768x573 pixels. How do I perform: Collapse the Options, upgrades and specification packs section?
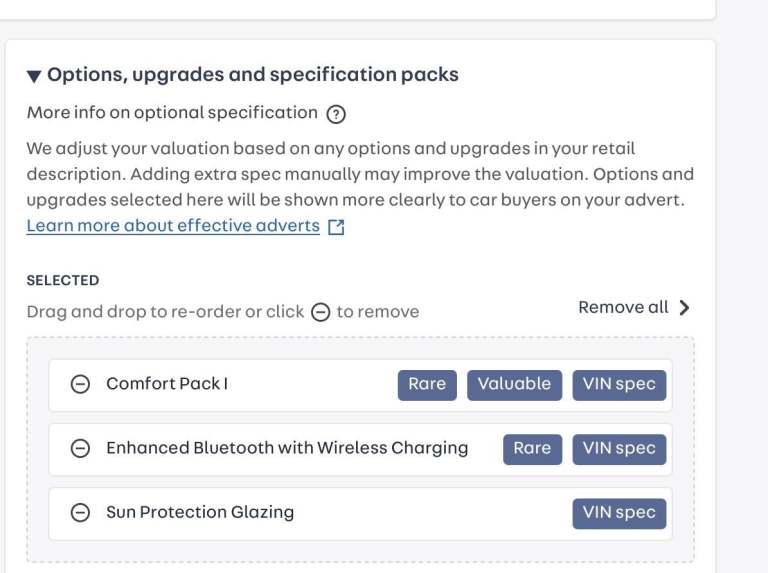(34, 76)
